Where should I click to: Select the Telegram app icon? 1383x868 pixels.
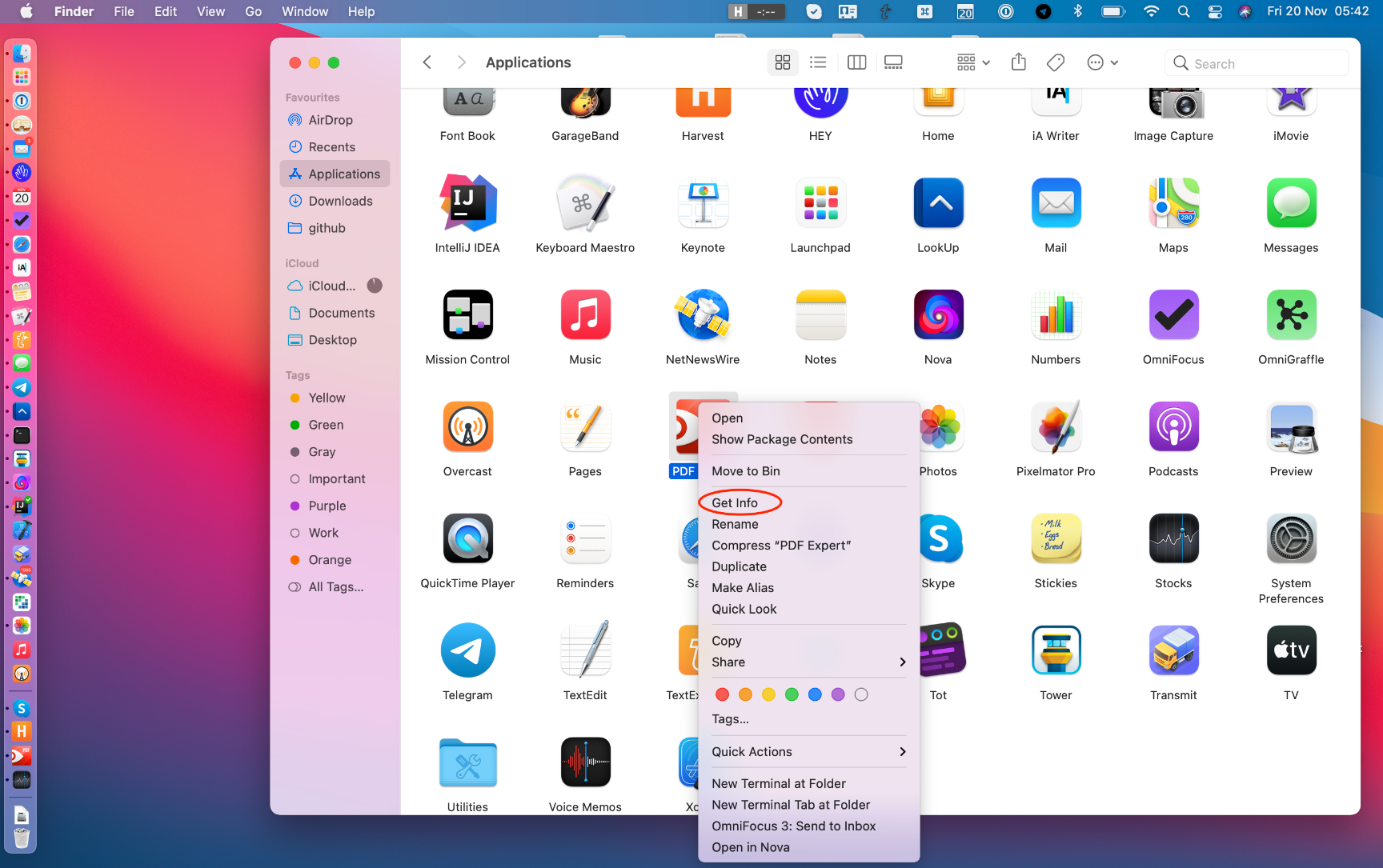tap(467, 650)
